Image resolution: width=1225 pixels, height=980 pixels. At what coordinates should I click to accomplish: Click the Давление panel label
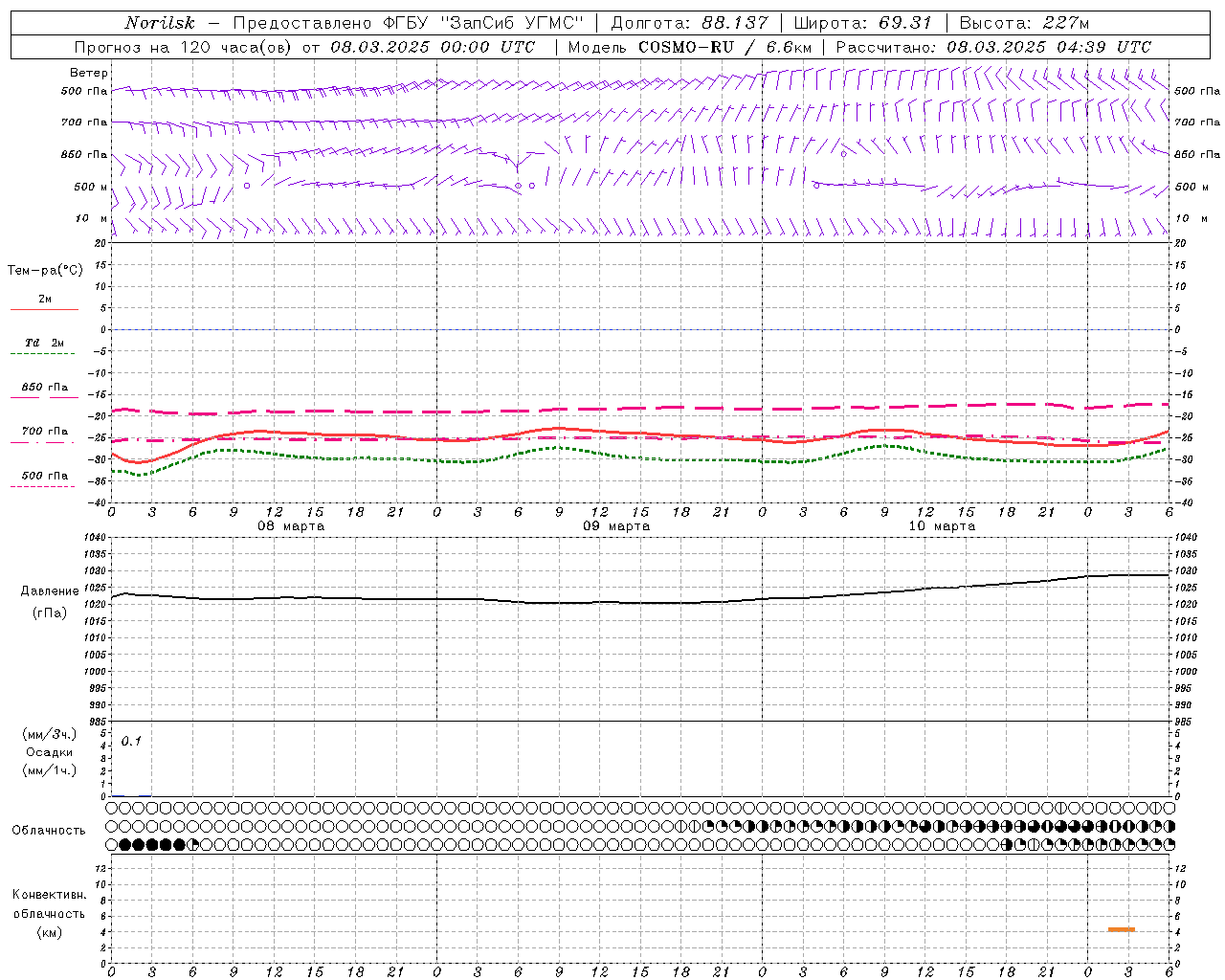[x=50, y=591]
